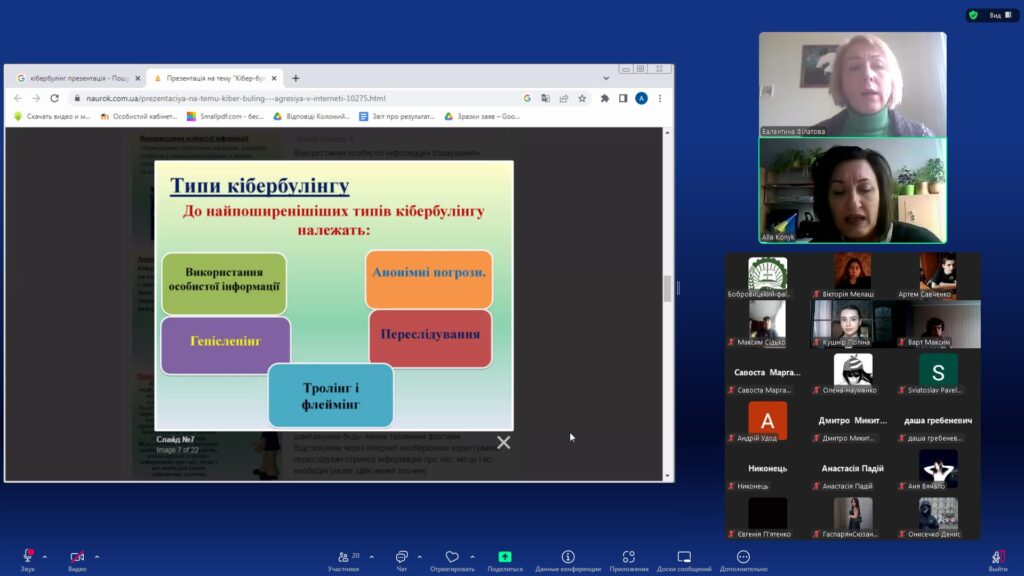Screen dimensions: 1024x576
Task: Open Зразки заяв bookmark
Action: pos(482,116)
